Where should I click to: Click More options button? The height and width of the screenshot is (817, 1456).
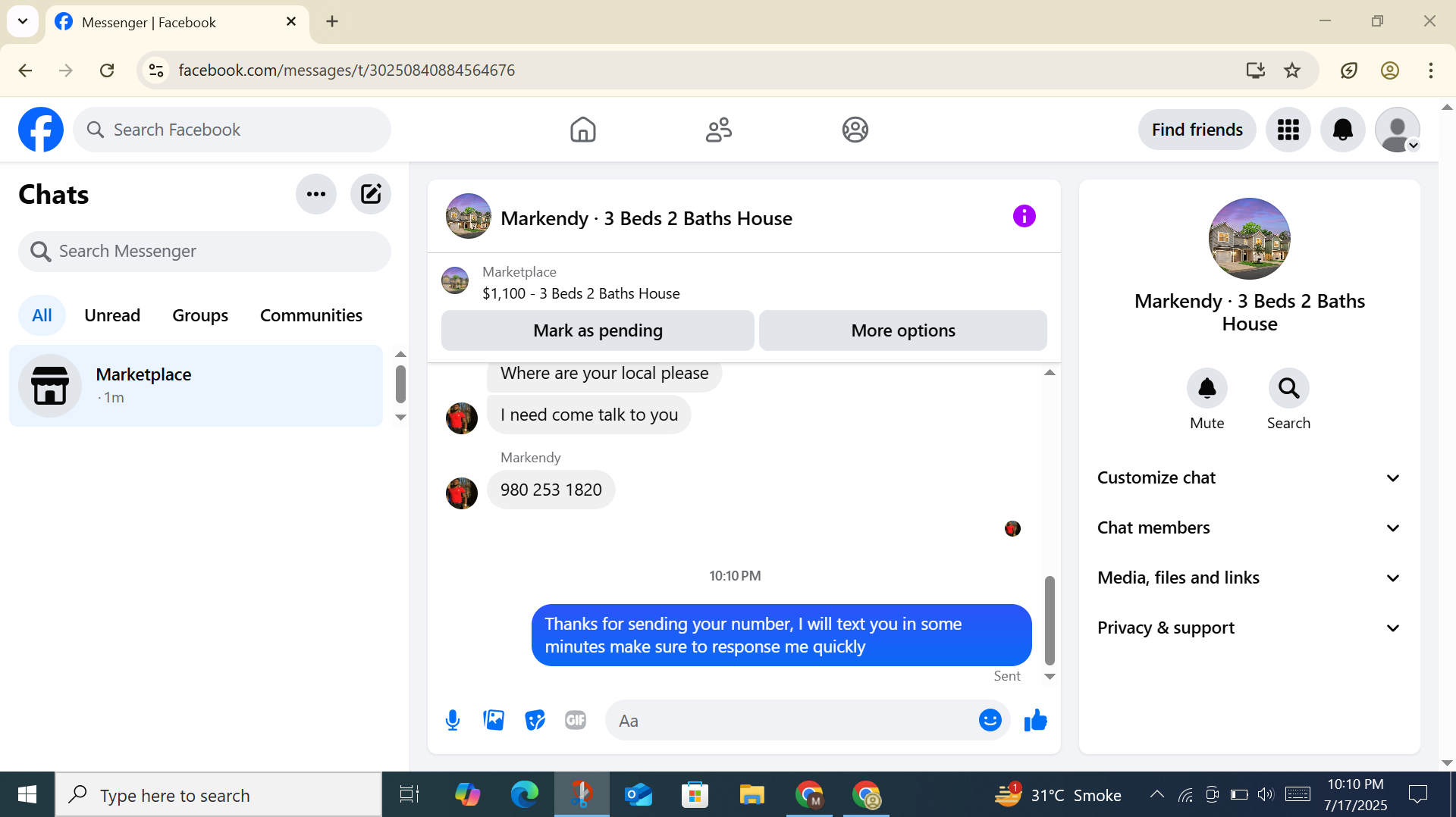902,330
